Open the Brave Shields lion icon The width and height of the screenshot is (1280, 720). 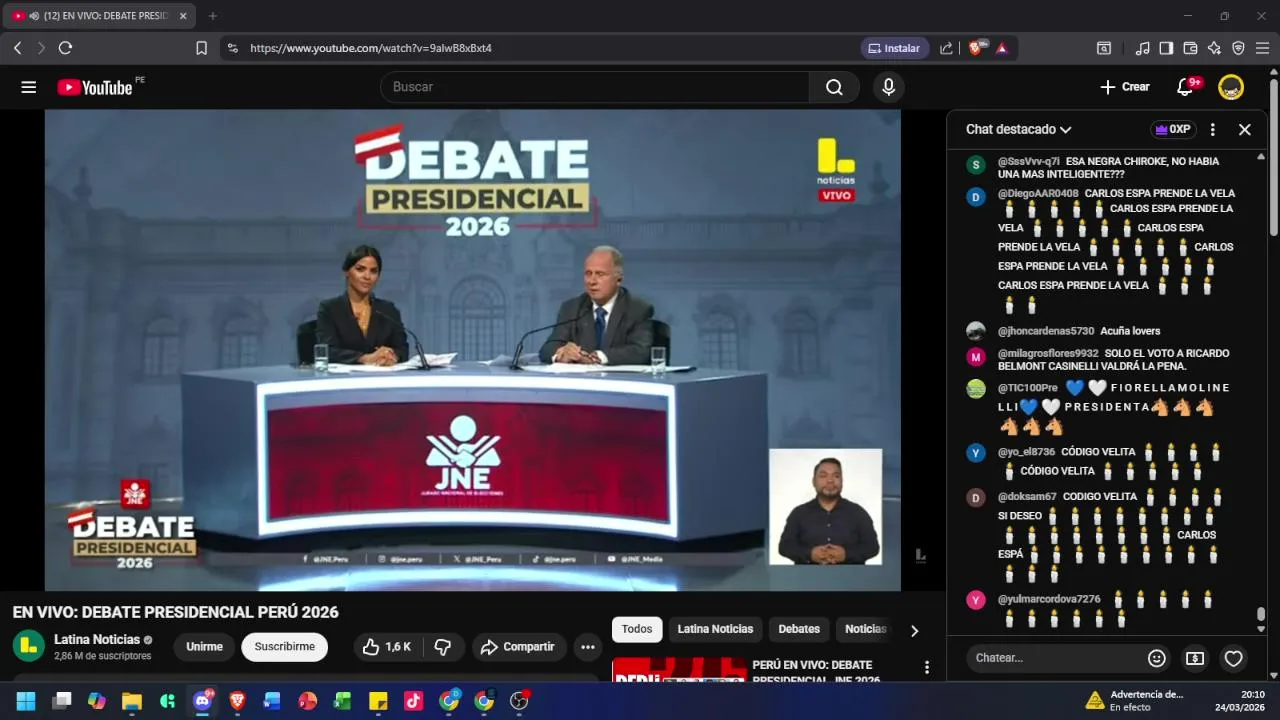pos(976,48)
